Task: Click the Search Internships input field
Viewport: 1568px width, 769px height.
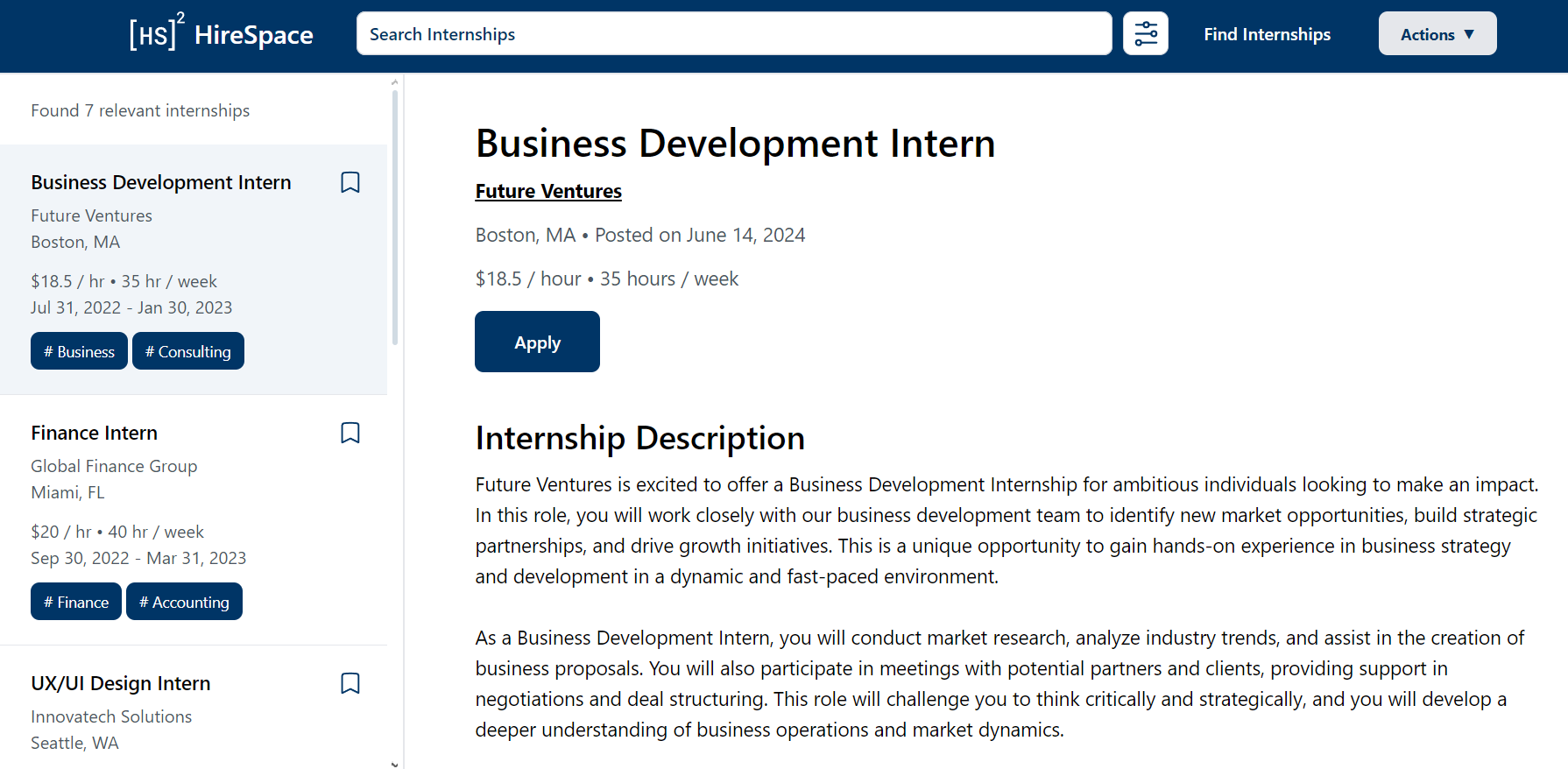Action: pyautogui.click(x=733, y=33)
